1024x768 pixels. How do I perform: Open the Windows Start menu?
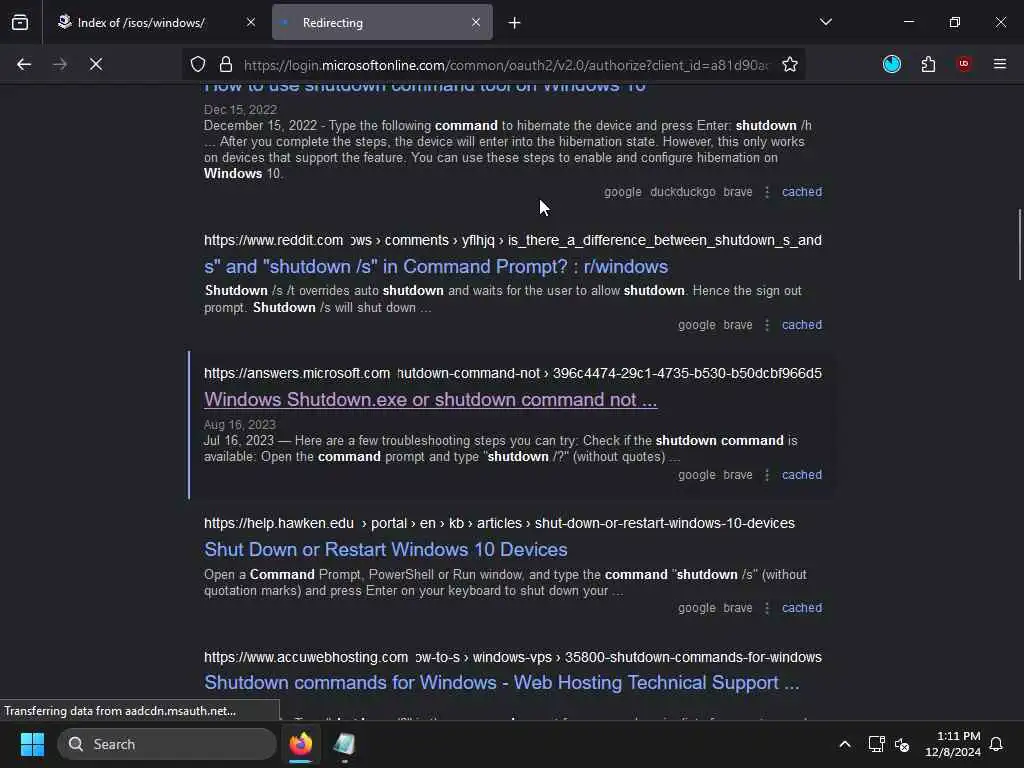[32, 744]
